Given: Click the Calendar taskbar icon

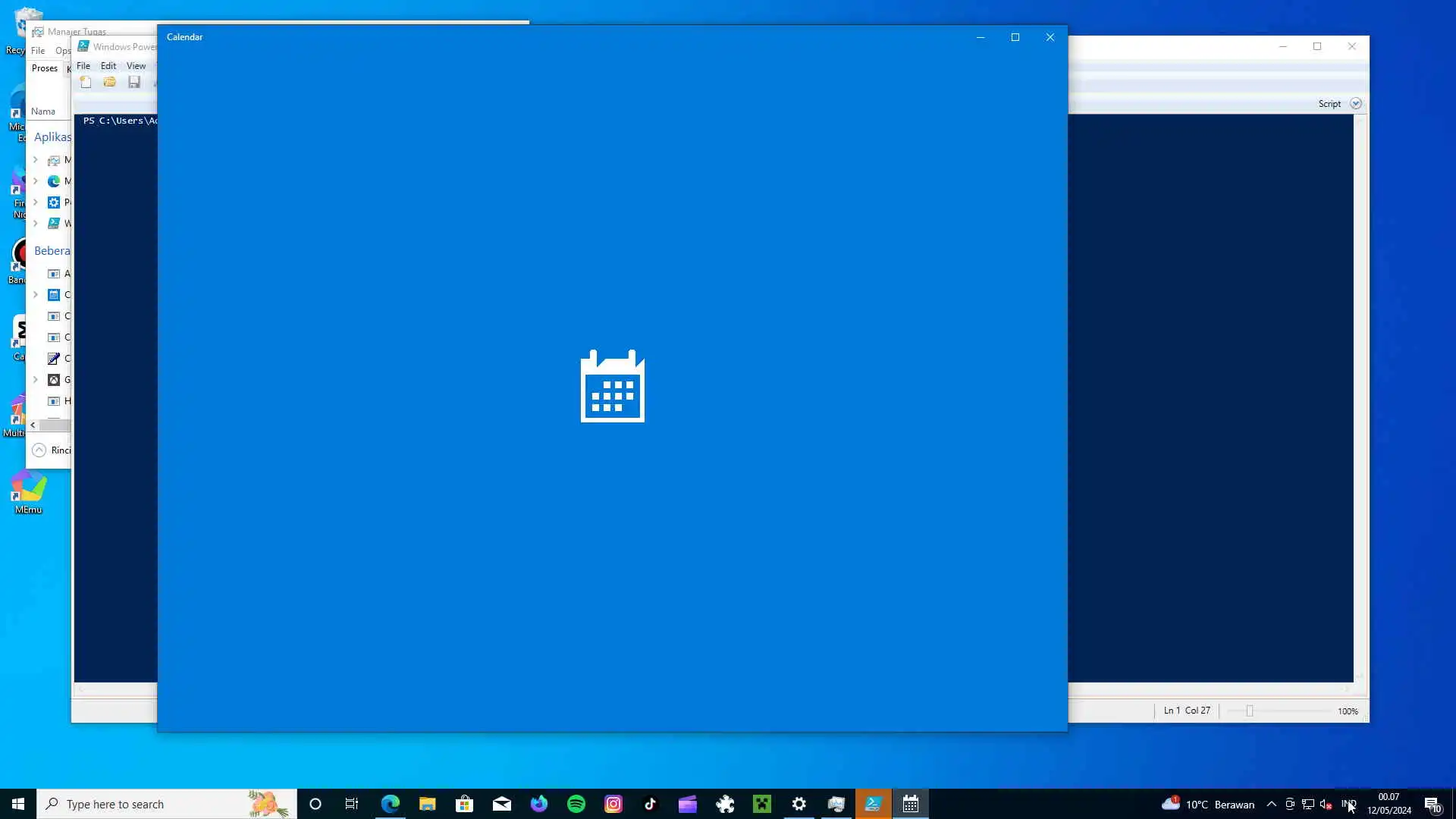Looking at the screenshot, I should 911,804.
